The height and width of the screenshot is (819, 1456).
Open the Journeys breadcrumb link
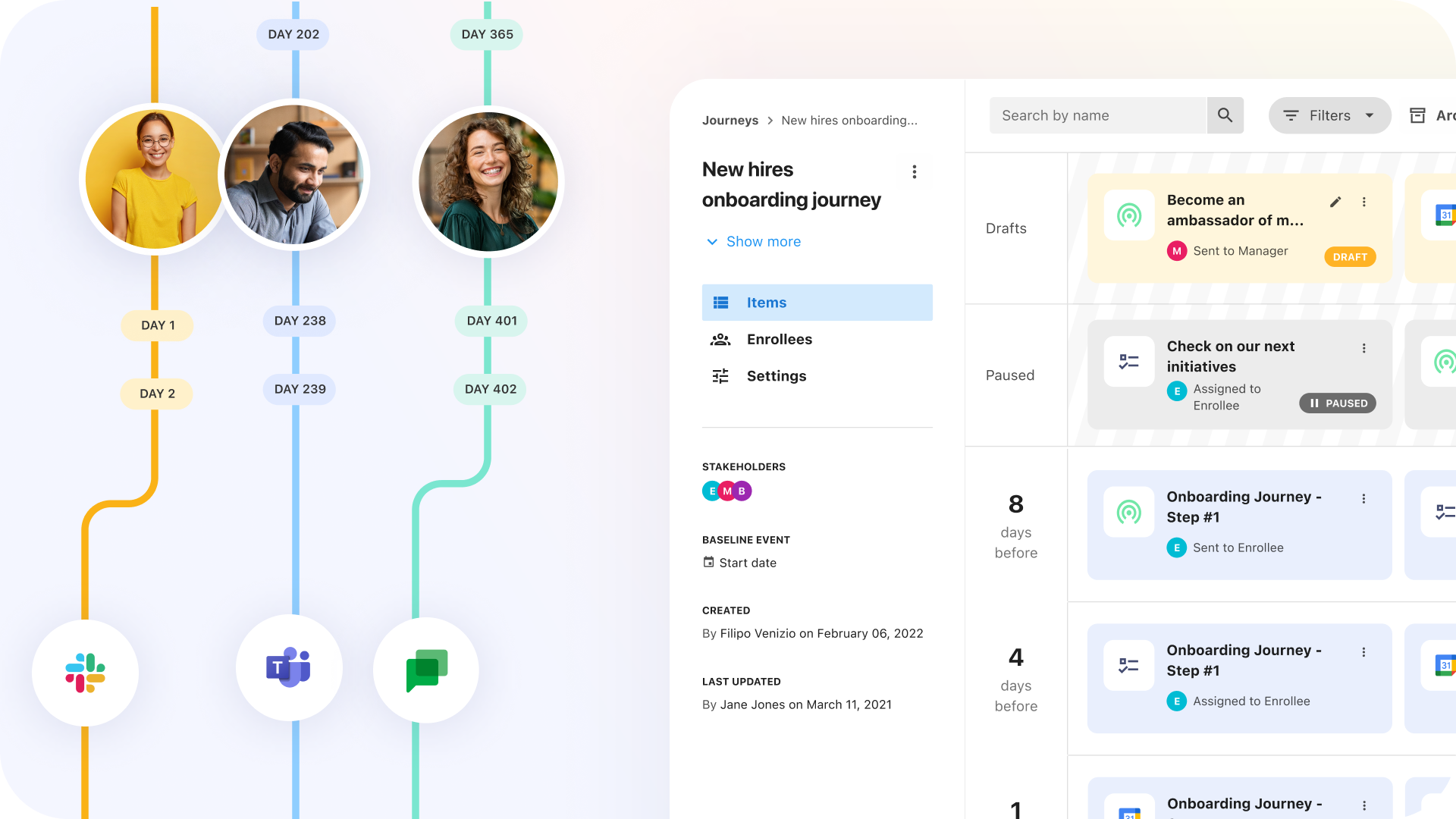point(730,121)
